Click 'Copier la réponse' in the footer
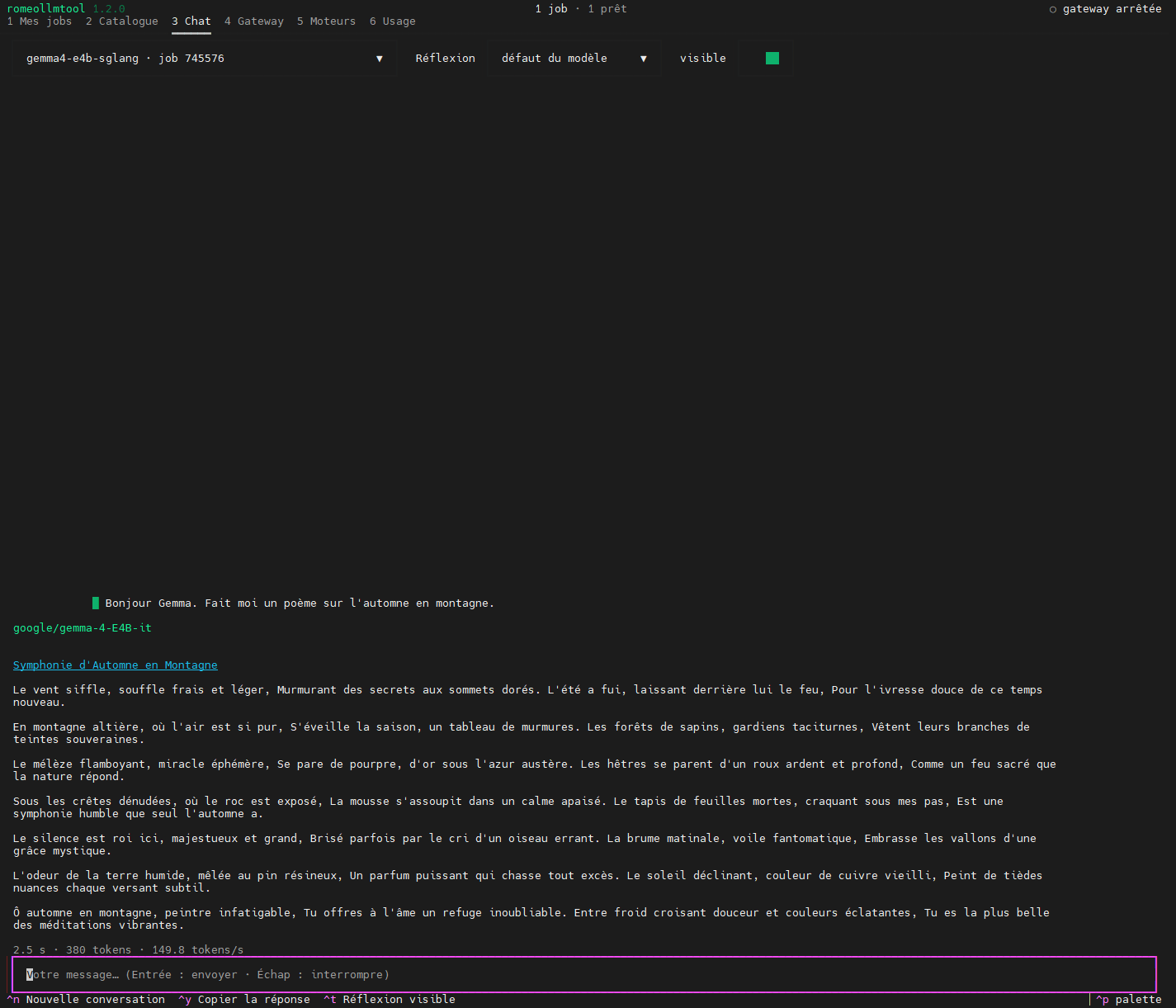 pos(244,1000)
